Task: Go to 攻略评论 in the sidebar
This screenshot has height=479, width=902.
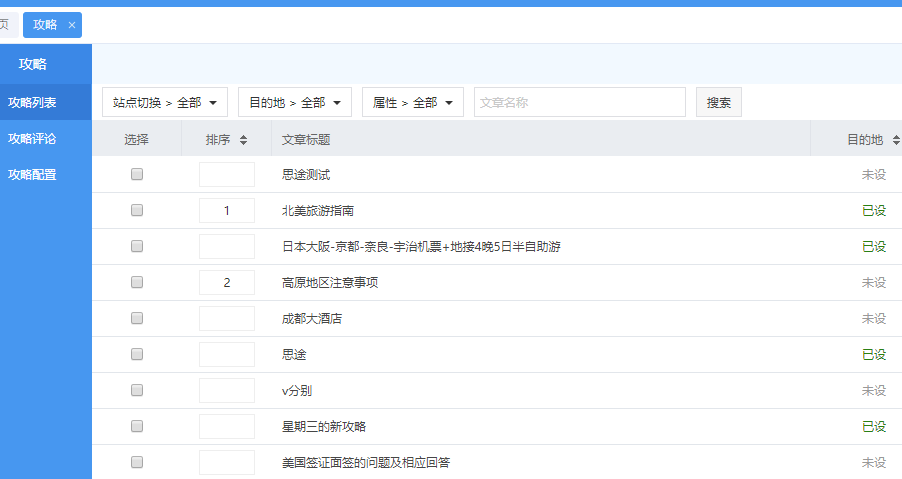Action: pos(32,138)
